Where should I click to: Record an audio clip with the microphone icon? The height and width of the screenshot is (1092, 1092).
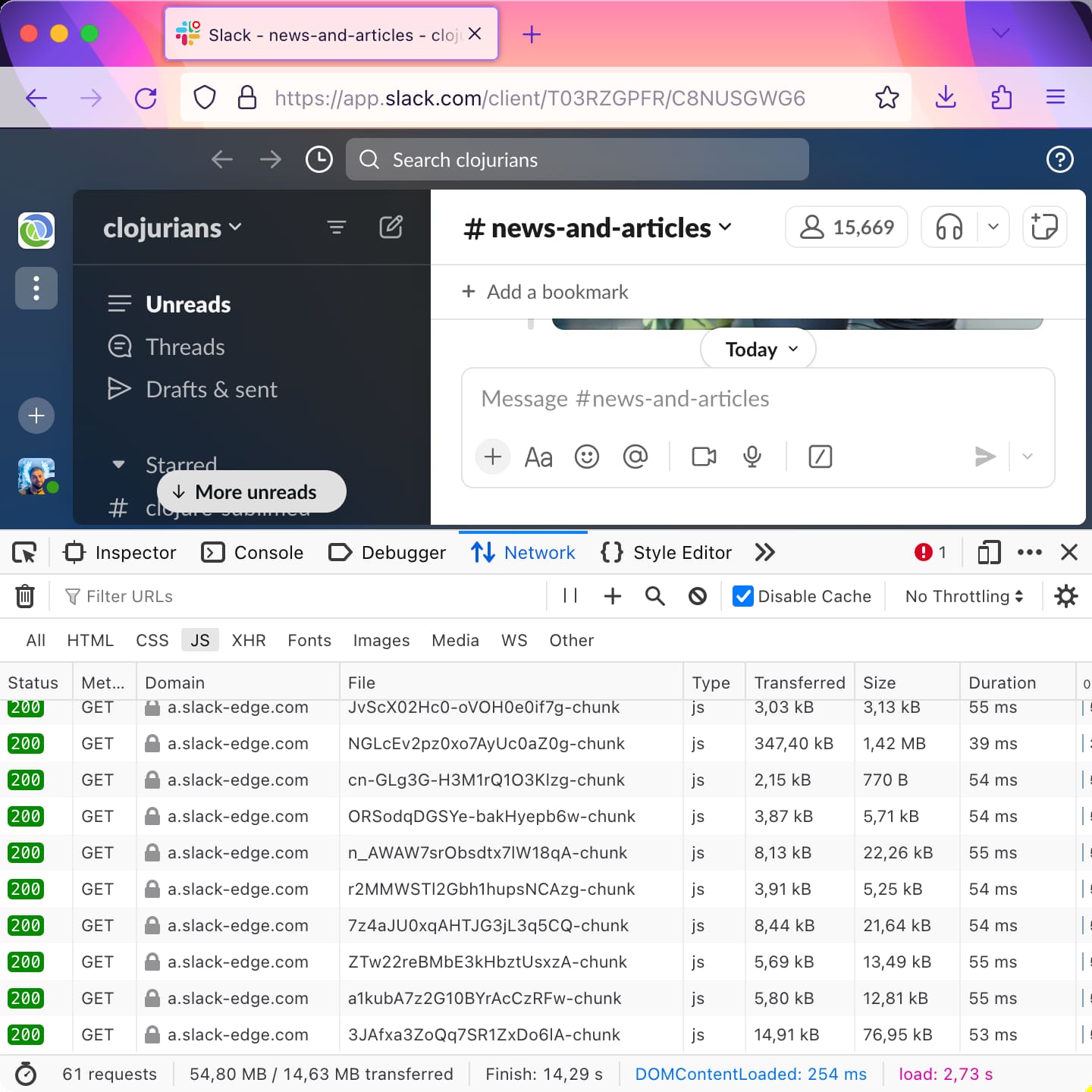[x=752, y=457]
